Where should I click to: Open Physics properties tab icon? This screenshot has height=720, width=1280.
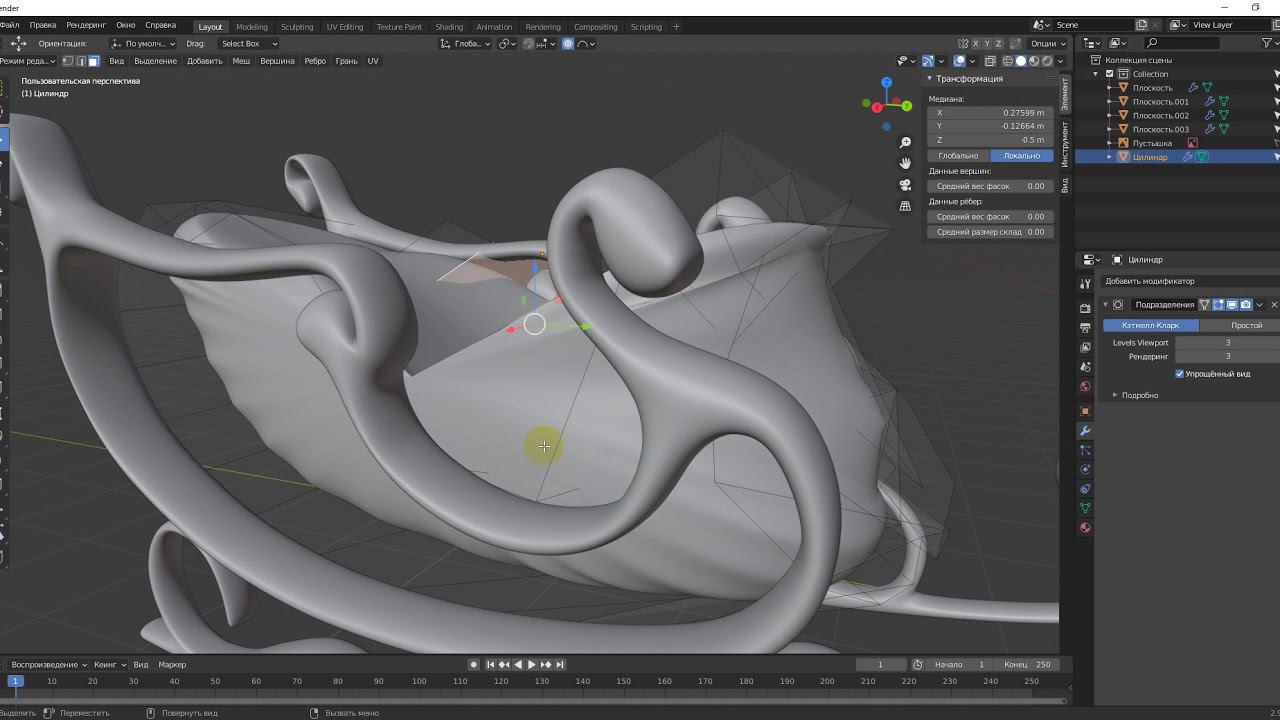(1085, 469)
